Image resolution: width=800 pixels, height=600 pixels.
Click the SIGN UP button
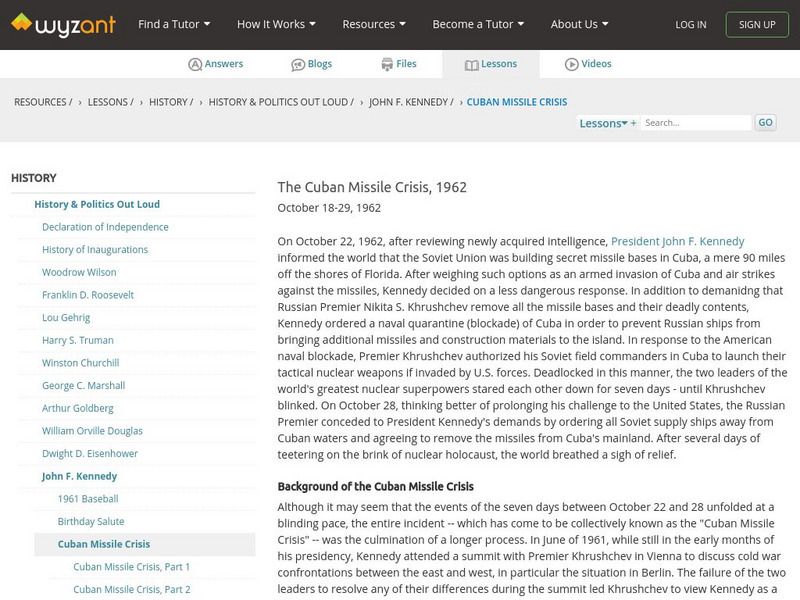pos(757,24)
